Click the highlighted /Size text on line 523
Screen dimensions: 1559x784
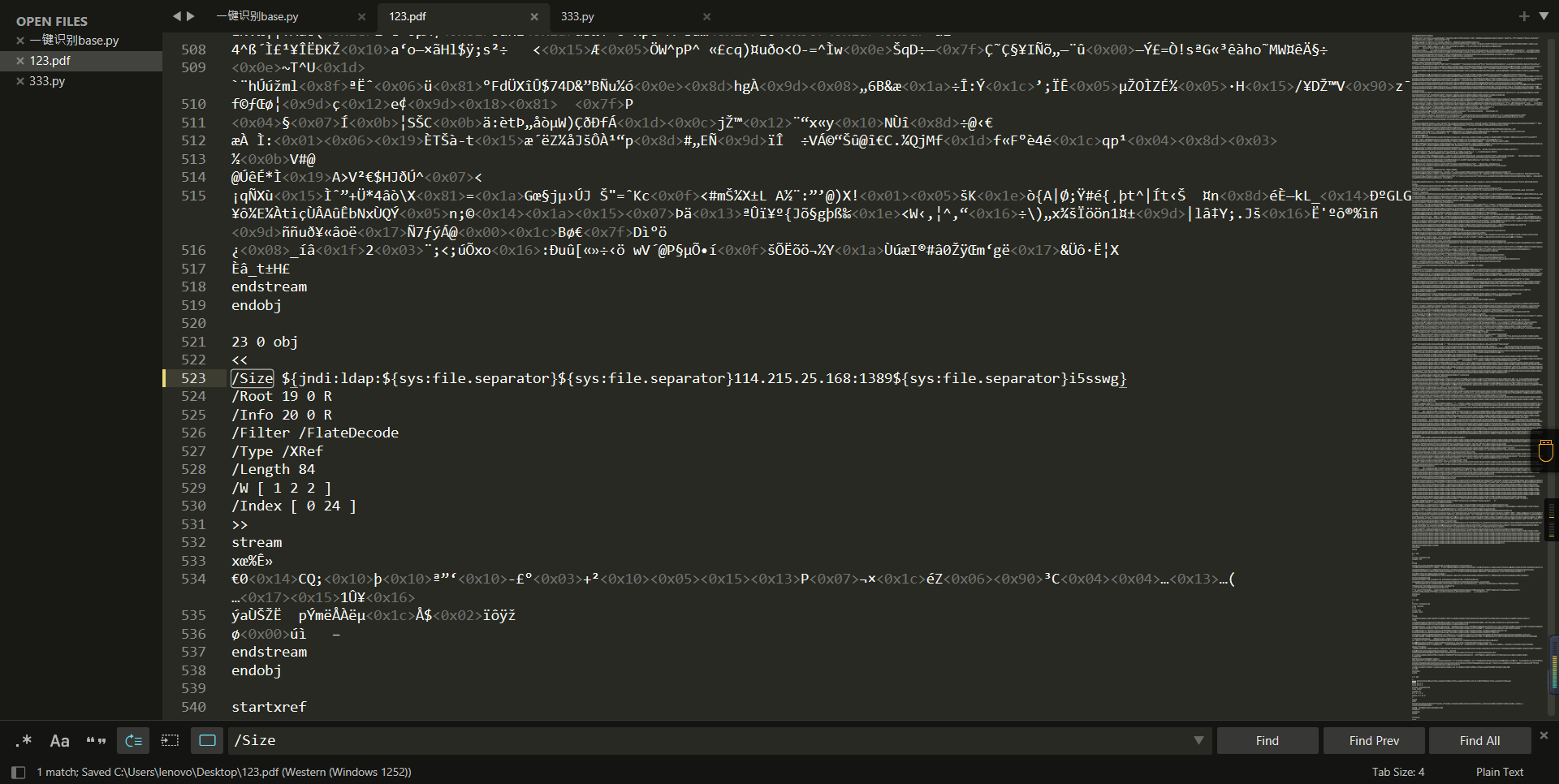click(x=253, y=378)
